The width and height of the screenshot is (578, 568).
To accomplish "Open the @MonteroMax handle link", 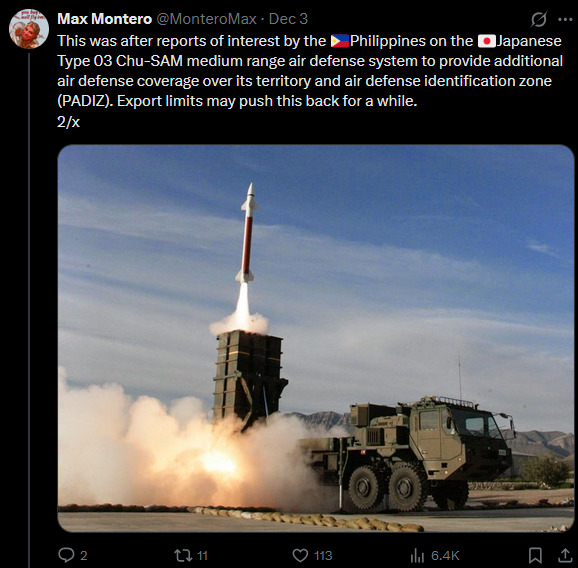I will pos(206,19).
